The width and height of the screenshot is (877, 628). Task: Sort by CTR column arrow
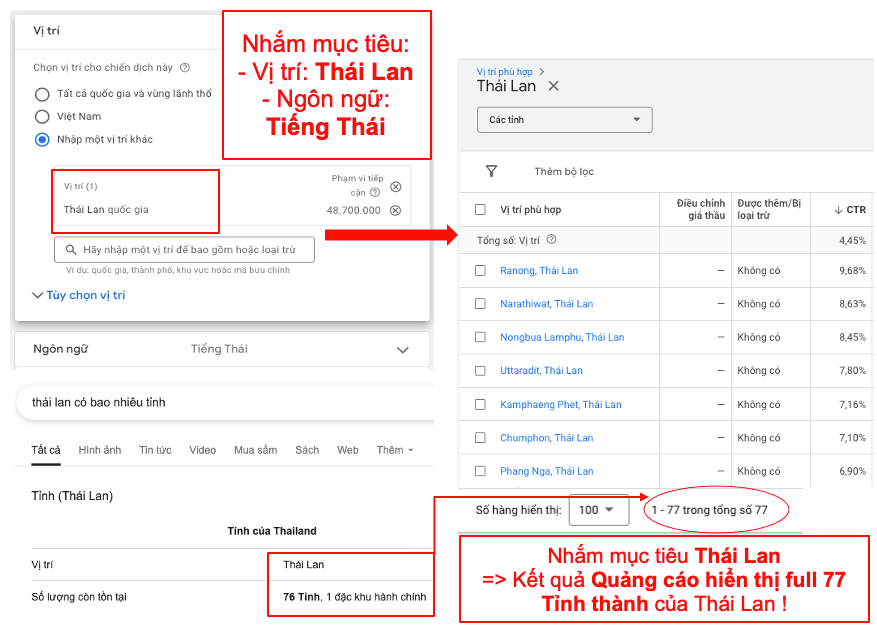838,210
